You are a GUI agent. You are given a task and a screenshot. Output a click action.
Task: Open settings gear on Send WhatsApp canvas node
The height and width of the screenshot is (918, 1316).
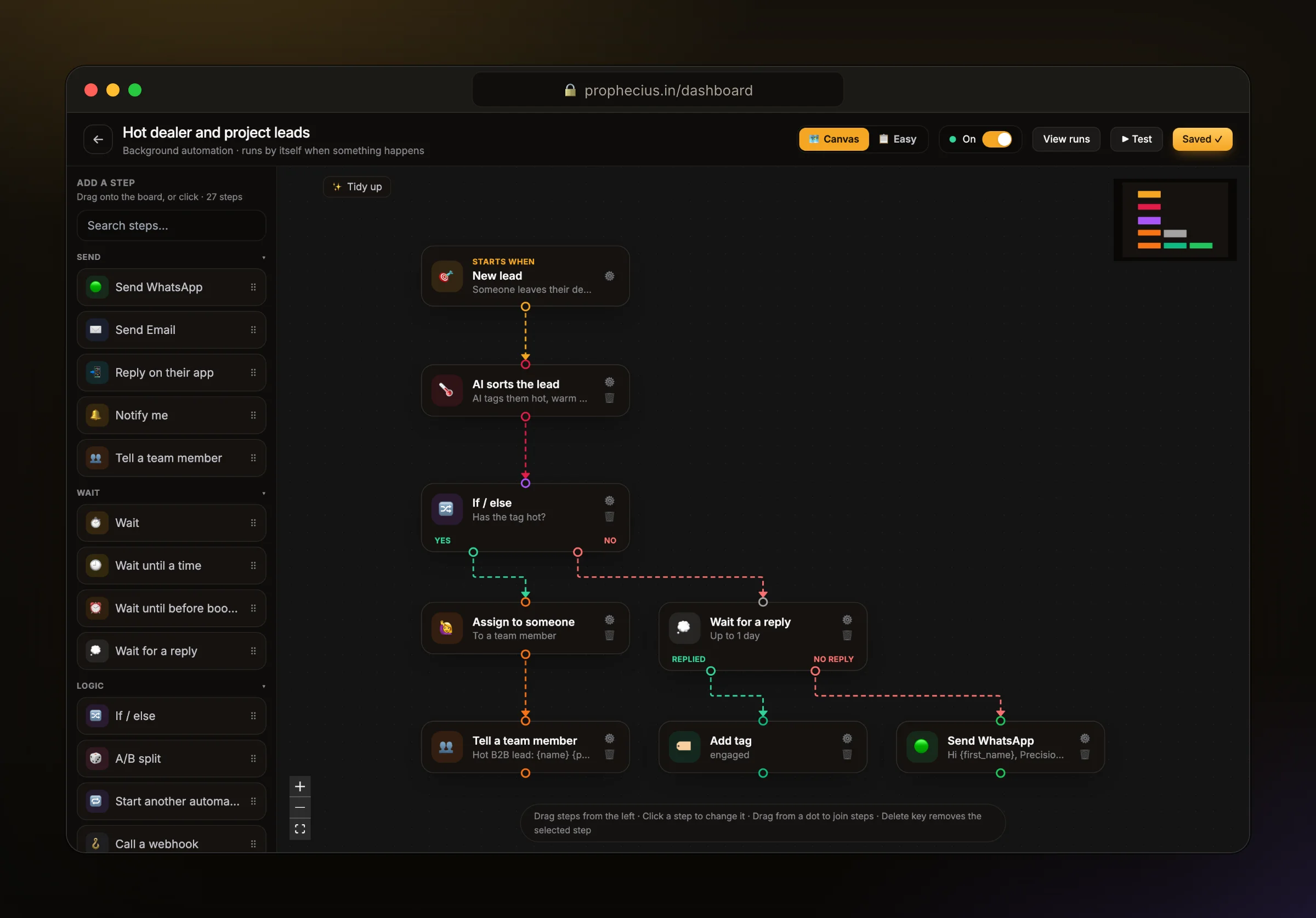(x=1085, y=739)
